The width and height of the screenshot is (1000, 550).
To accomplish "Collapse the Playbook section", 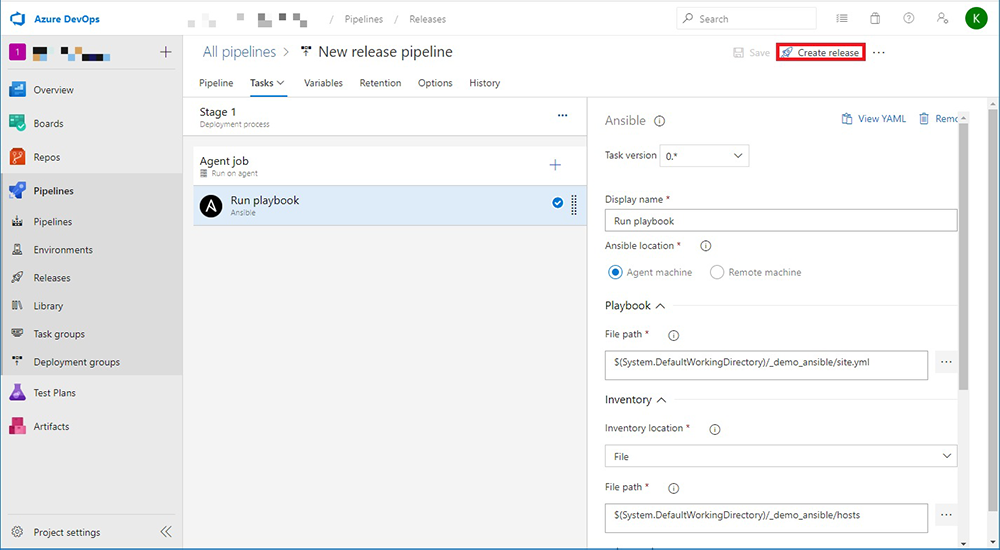I will [x=660, y=306].
